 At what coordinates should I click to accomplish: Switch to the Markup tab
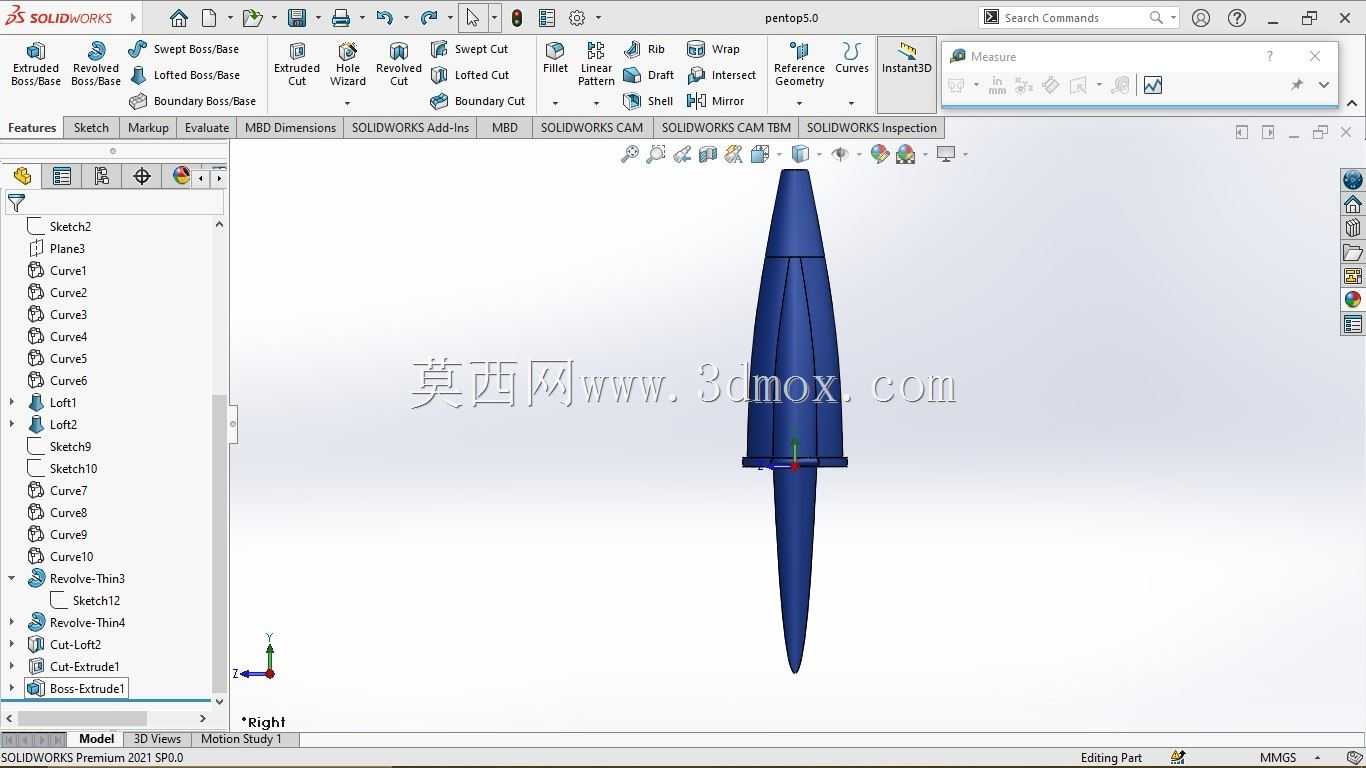[x=148, y=127]
